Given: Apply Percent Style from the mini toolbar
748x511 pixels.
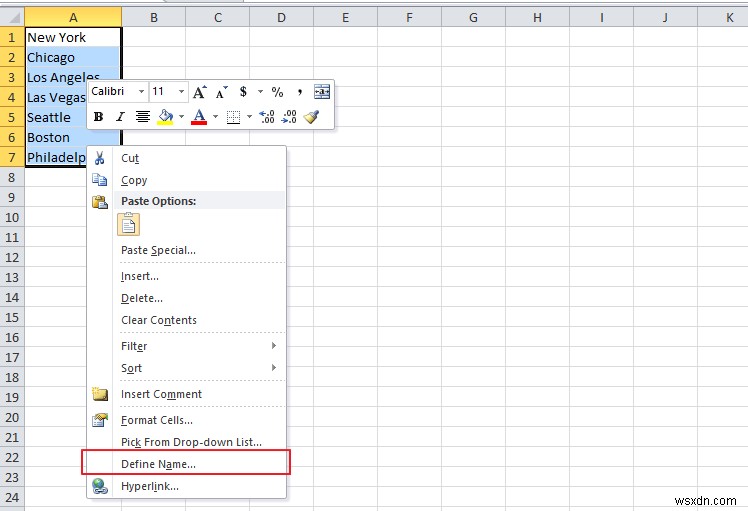Looking at the screenshot, I should tap(277, 92).
